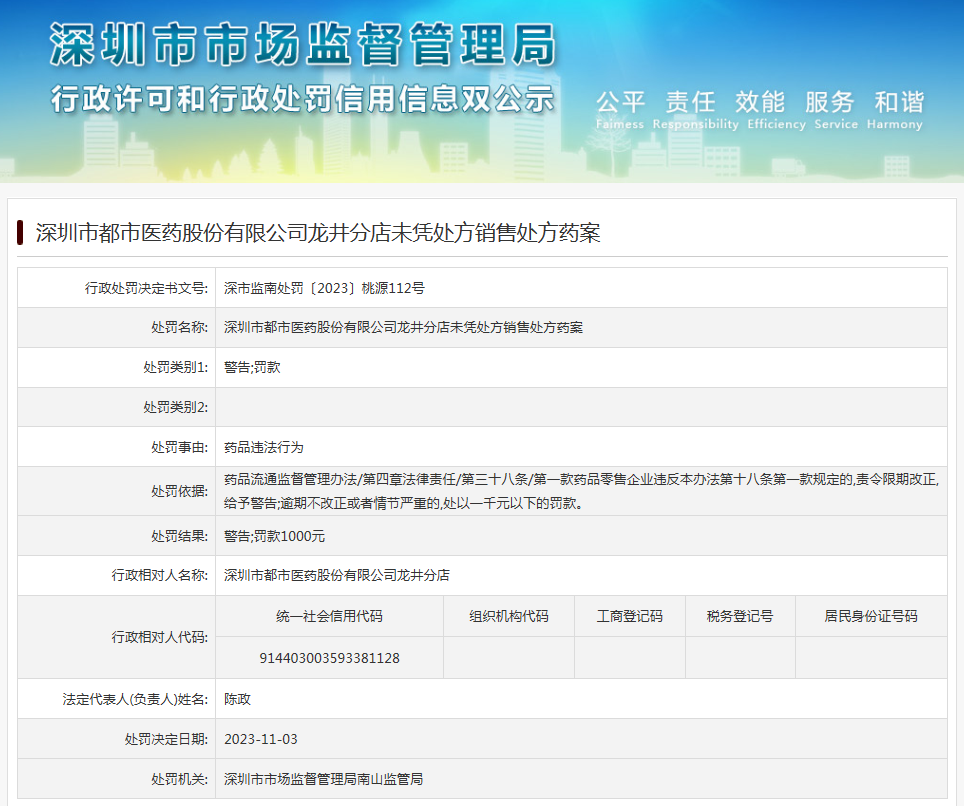Click the 行政许可和行政处罚信用信息双公示 banner subtitle
This screenshot has width=964, height=806.
click(x=302, y=99)
